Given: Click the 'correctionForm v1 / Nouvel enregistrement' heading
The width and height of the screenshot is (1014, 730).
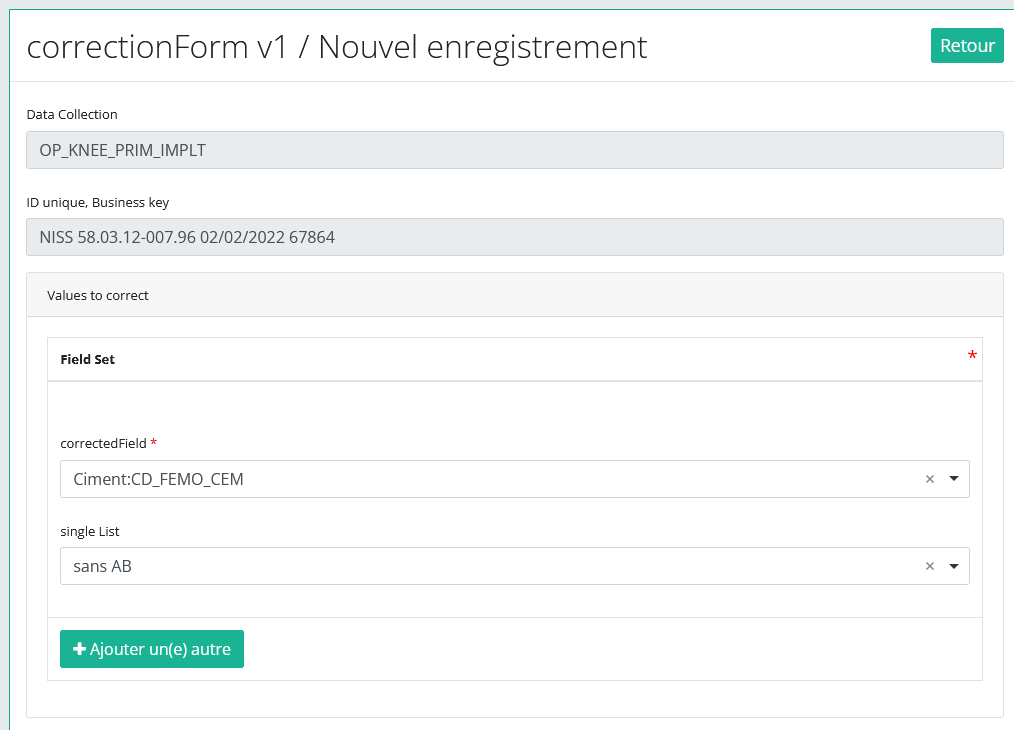Looking at the screenshot, I should (x=337, y=46).
